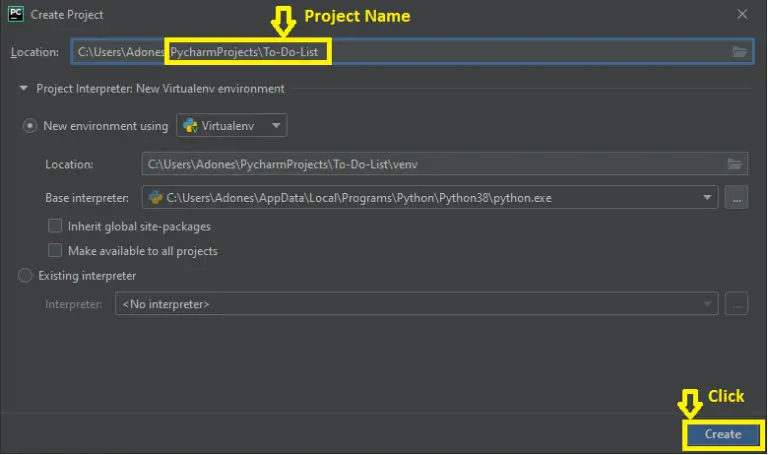The width and height of the screenshot is (768, 455).
Task: Click the PyCharm logo icon in title bar
Action: coord(16,14)
